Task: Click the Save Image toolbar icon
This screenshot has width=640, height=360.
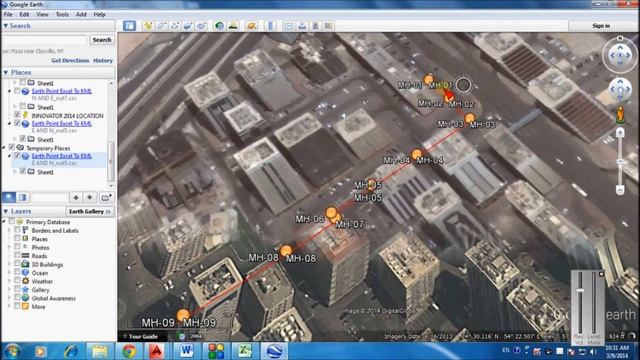Action: click(316, 26)
